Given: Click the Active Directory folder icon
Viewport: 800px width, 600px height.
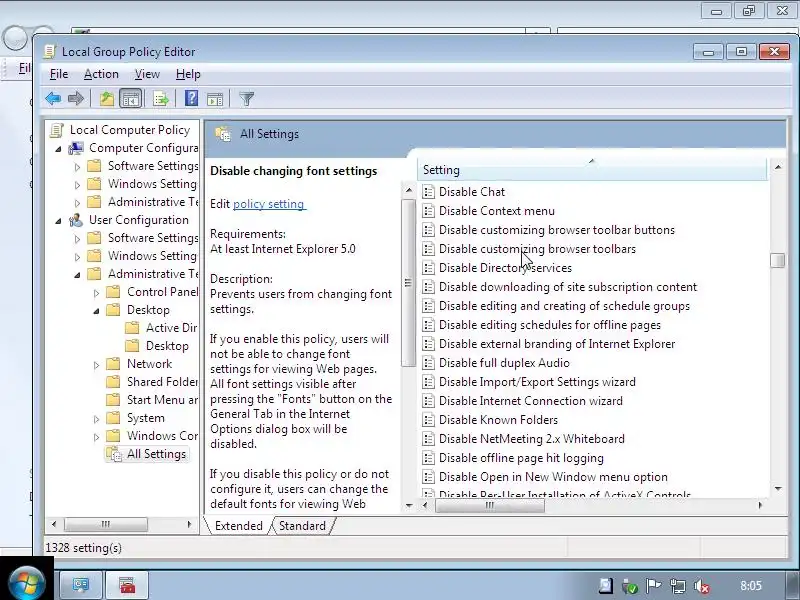Looking at the screenshot, I should pos(132,328).
